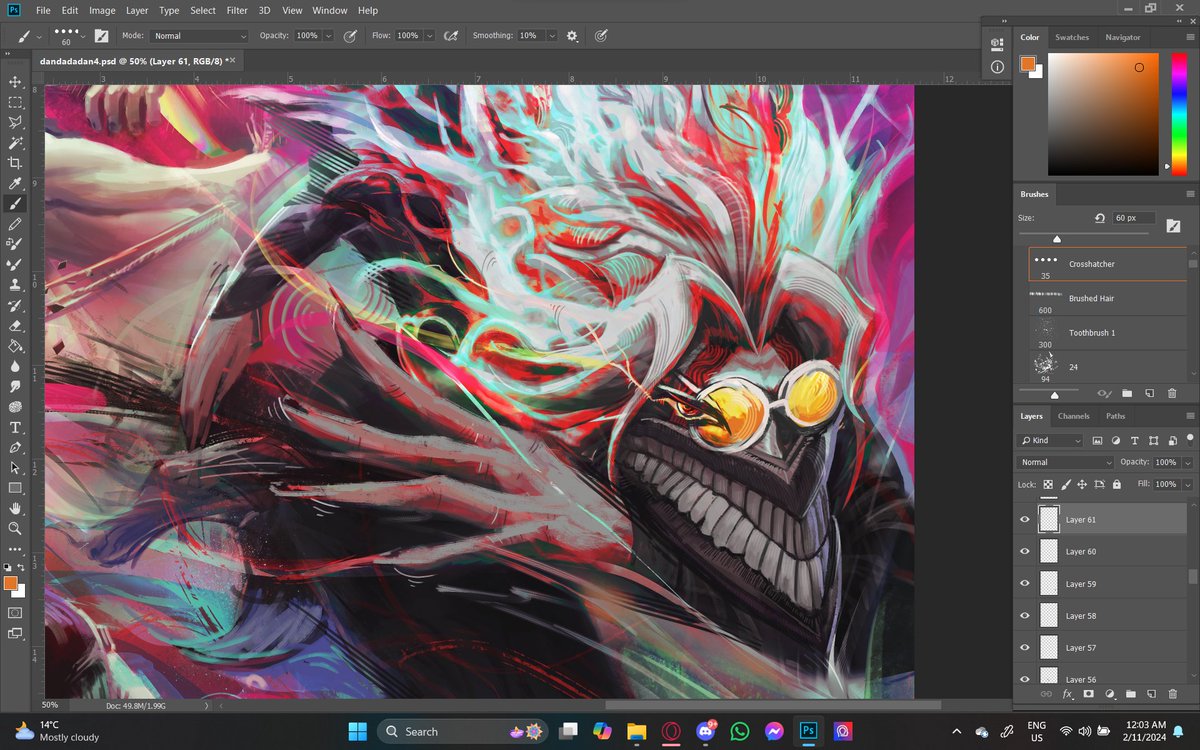Add new adjustment layer icon
The height and width of the screenshot is (750, 1200).
point(1110,693)
